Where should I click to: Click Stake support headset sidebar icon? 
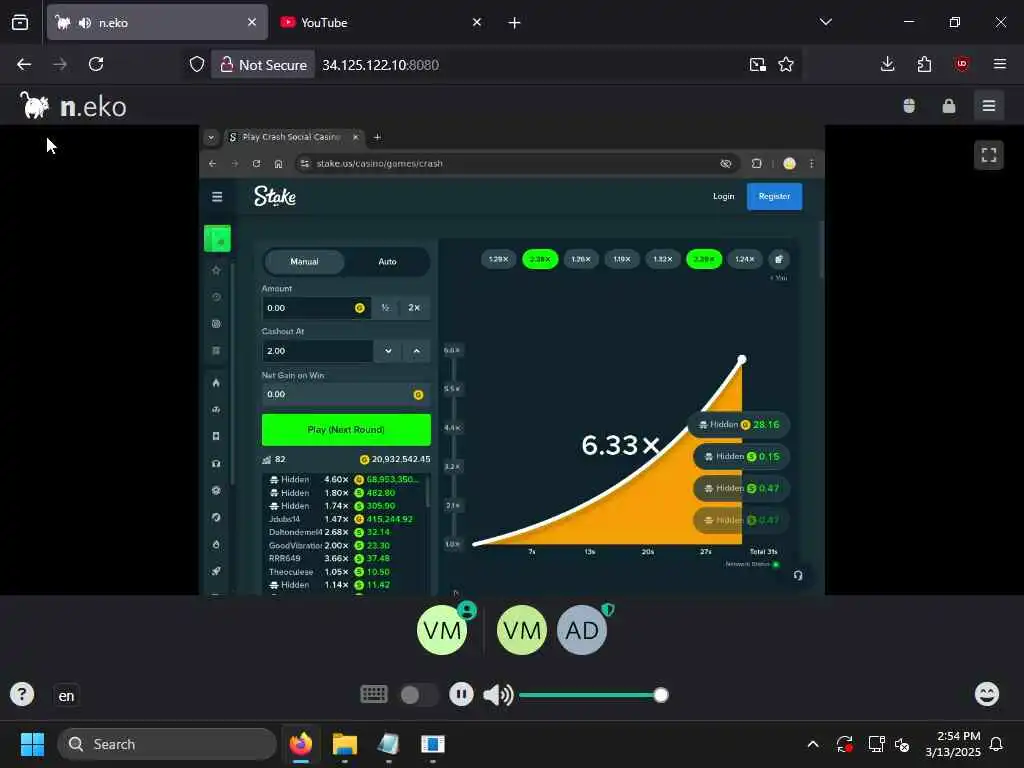coord(216,463)
